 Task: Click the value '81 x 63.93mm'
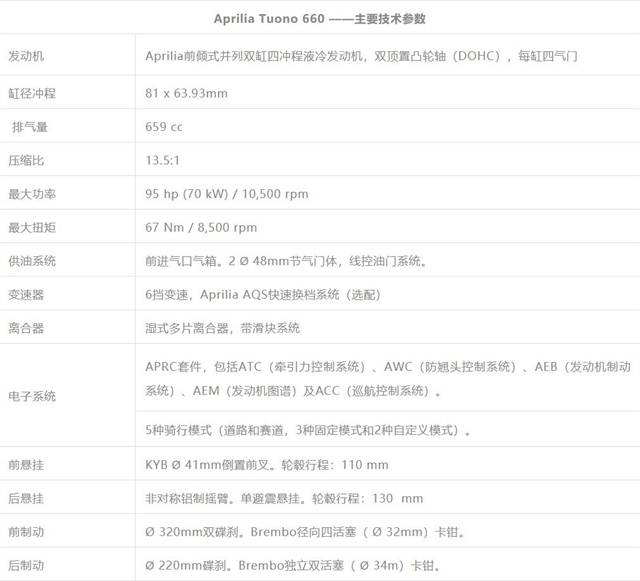(x=186, y=93)
